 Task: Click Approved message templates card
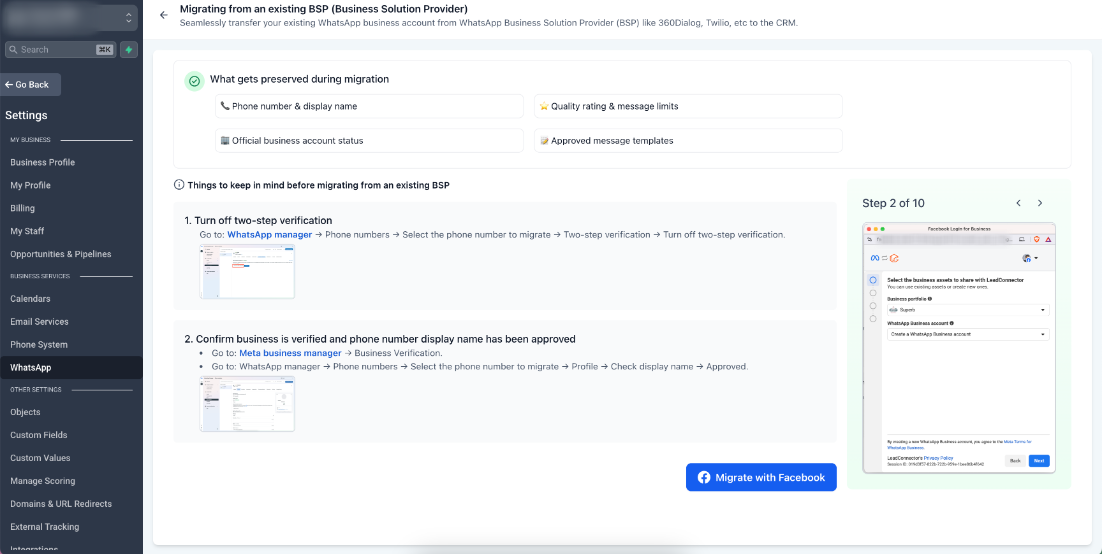[688, 141]
